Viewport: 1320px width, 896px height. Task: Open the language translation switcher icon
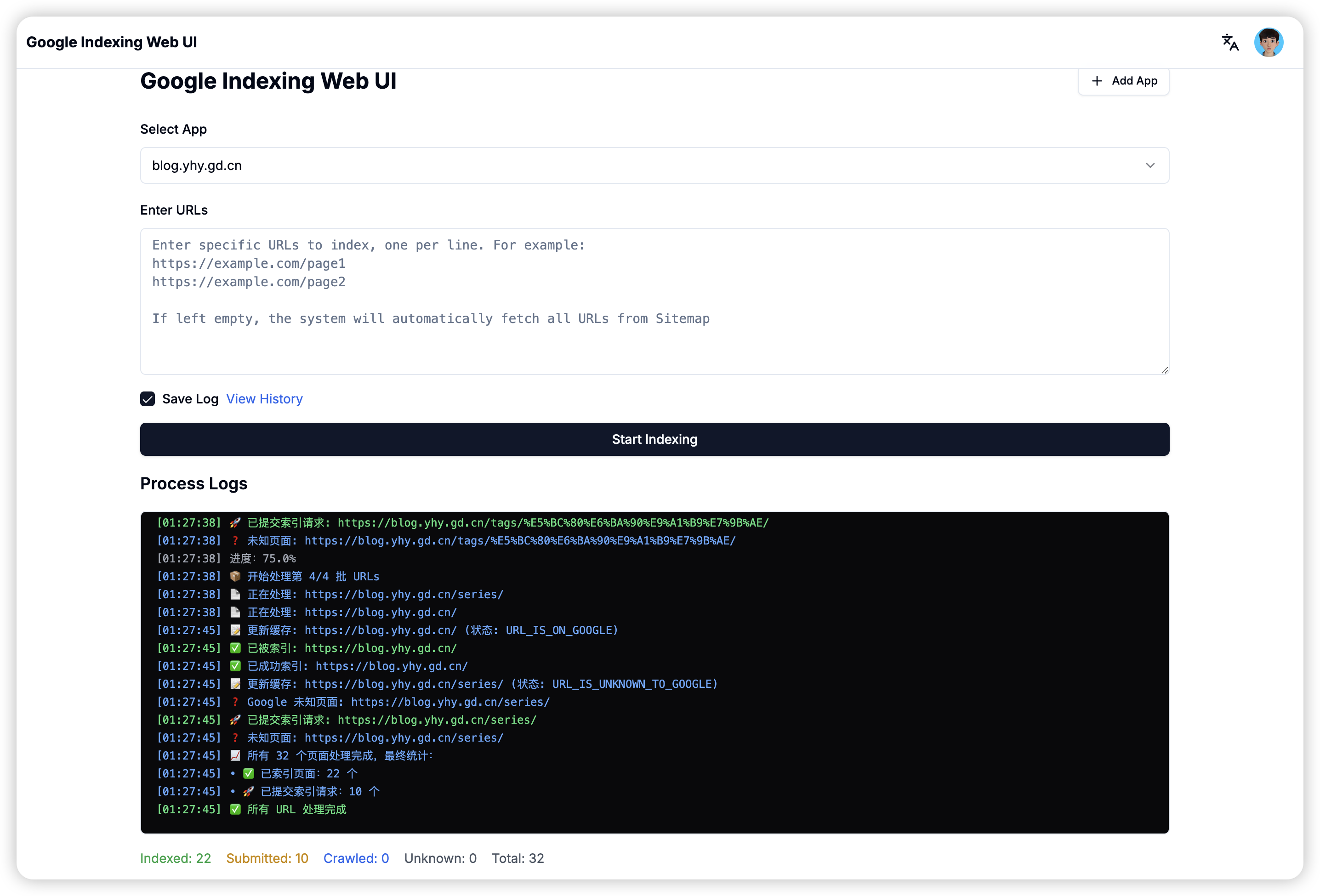1230,43
